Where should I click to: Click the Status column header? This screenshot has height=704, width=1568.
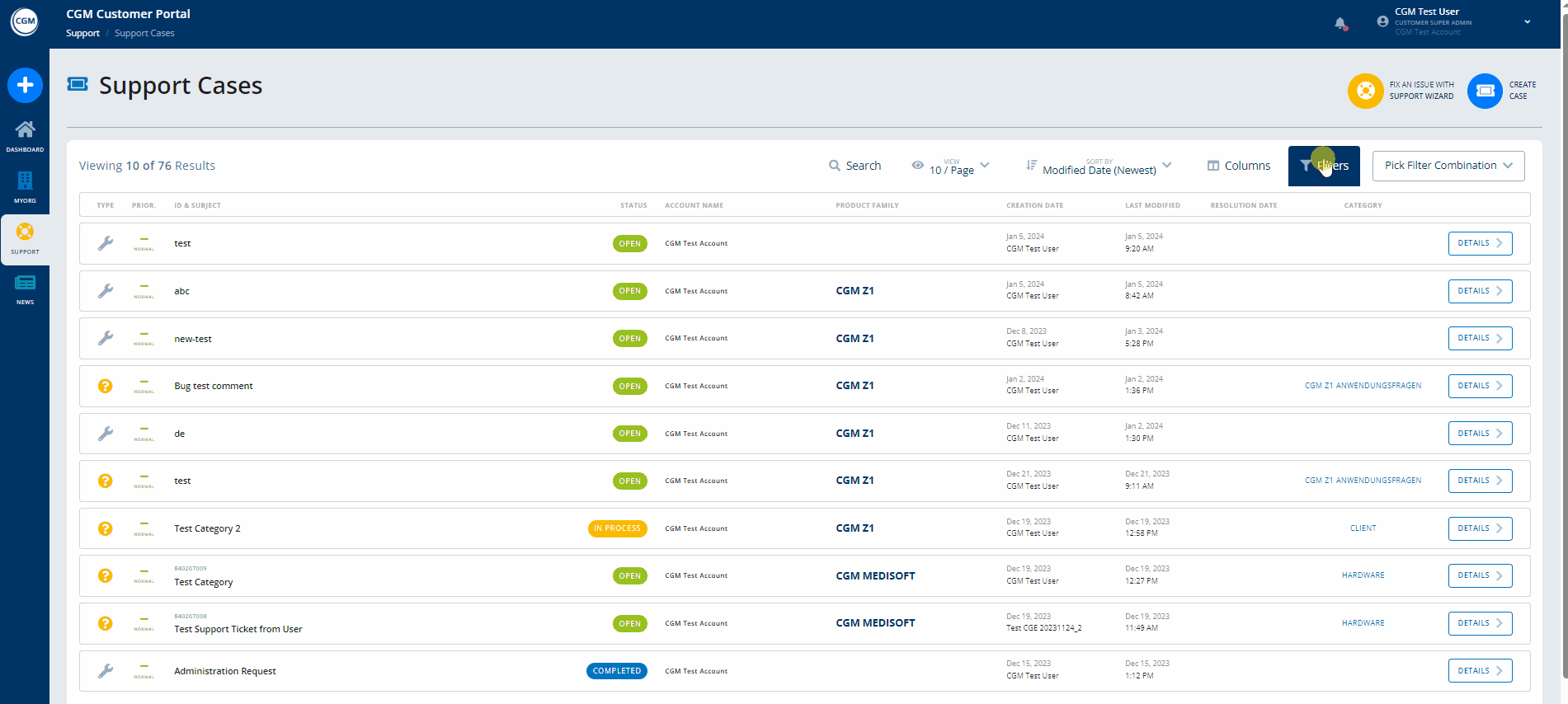point(633,205)
